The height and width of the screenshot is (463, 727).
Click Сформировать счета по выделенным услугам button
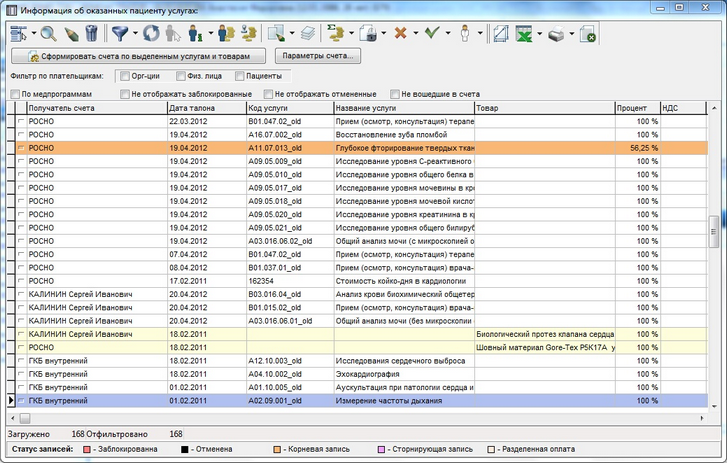pos(138,56)
